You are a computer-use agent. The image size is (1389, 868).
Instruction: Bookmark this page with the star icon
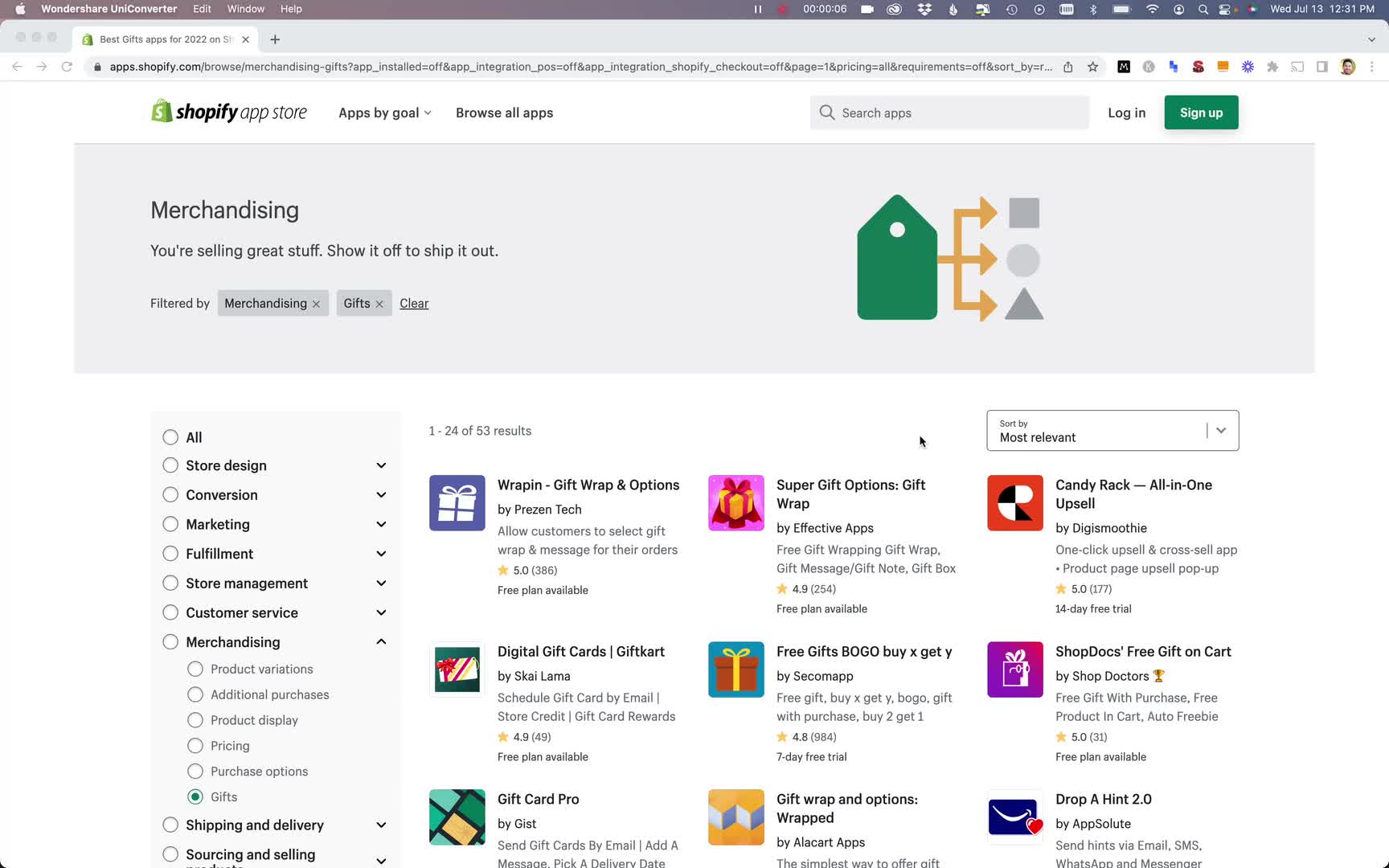coord(1092,67)
